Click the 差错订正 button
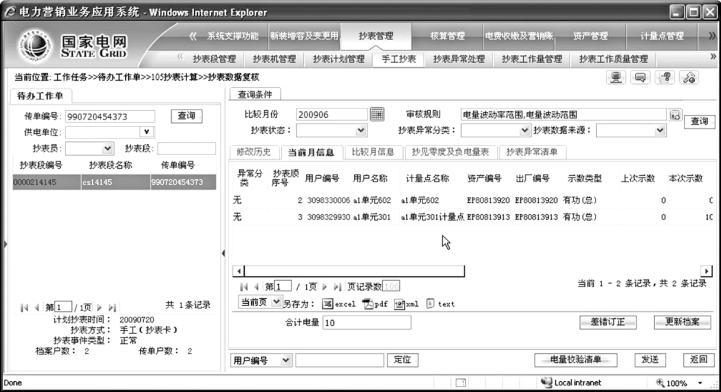The image size is (721, 392). (x=608, y=322)
